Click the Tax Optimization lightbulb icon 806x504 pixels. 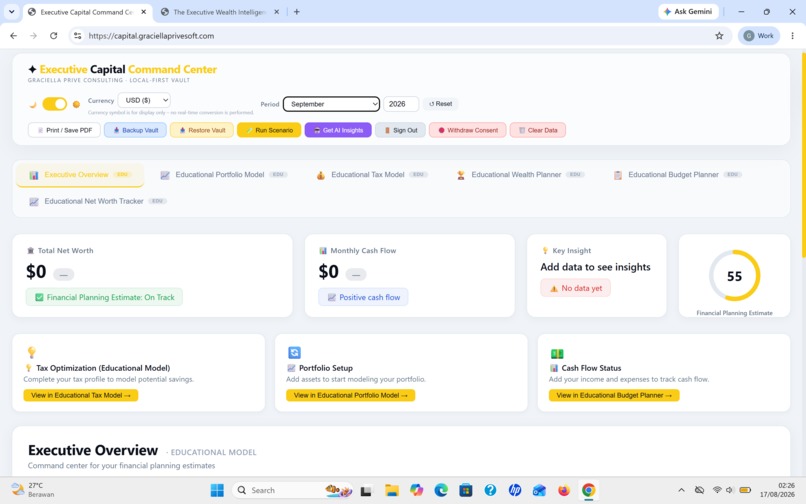[32, 352]
